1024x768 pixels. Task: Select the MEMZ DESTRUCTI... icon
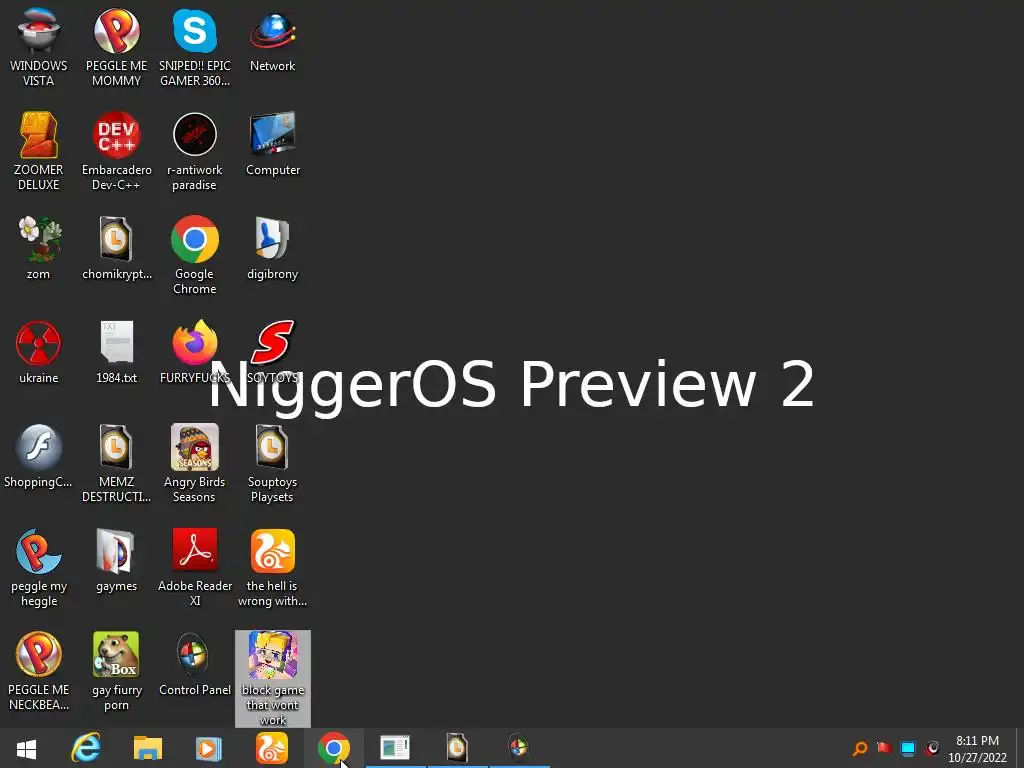(x=116, y=462)
